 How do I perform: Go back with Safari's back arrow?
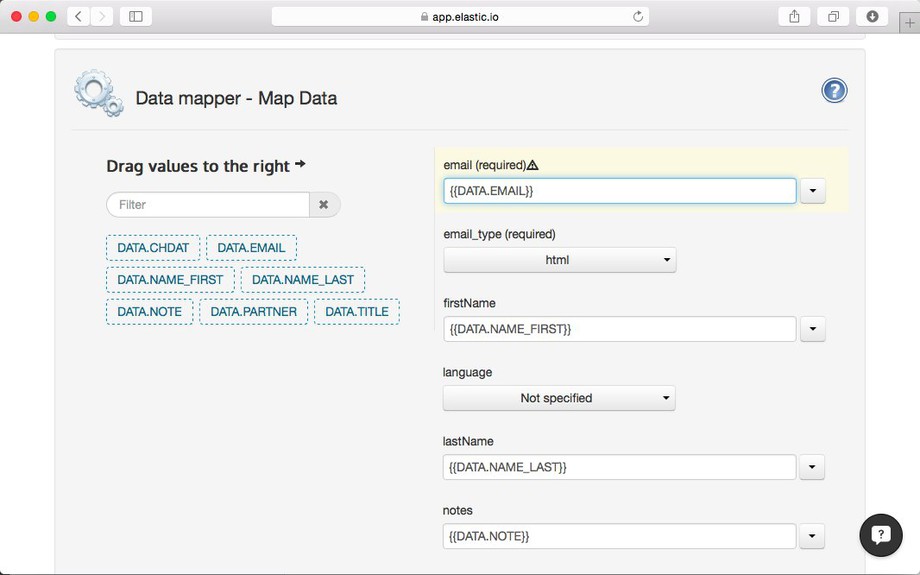coord(79,16)
